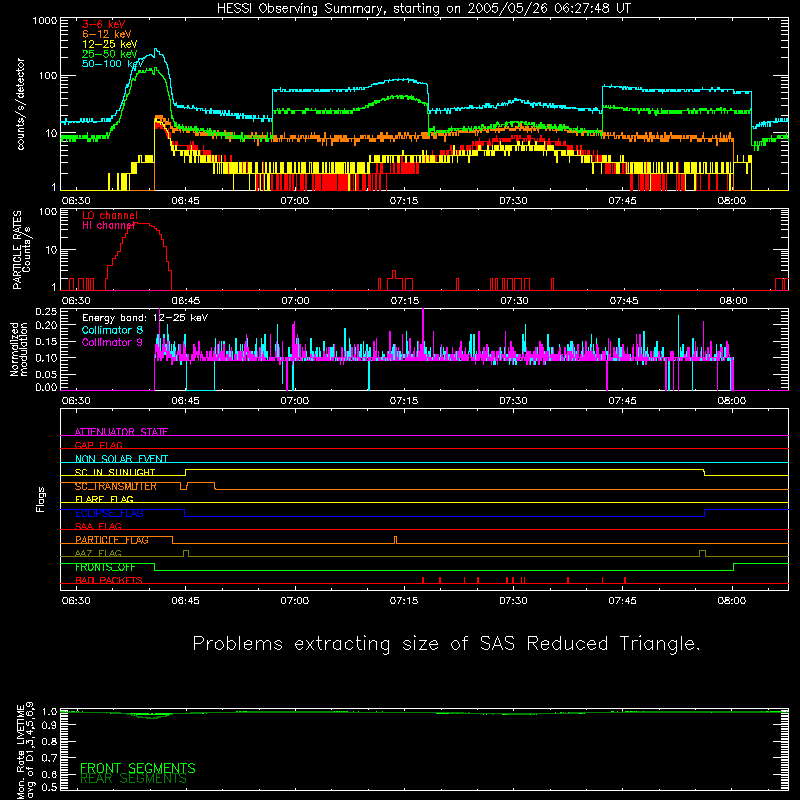This screenshot has width=800, height=800.
Task: Select the Collimator 8 legend label
Action: pos(112,330)
